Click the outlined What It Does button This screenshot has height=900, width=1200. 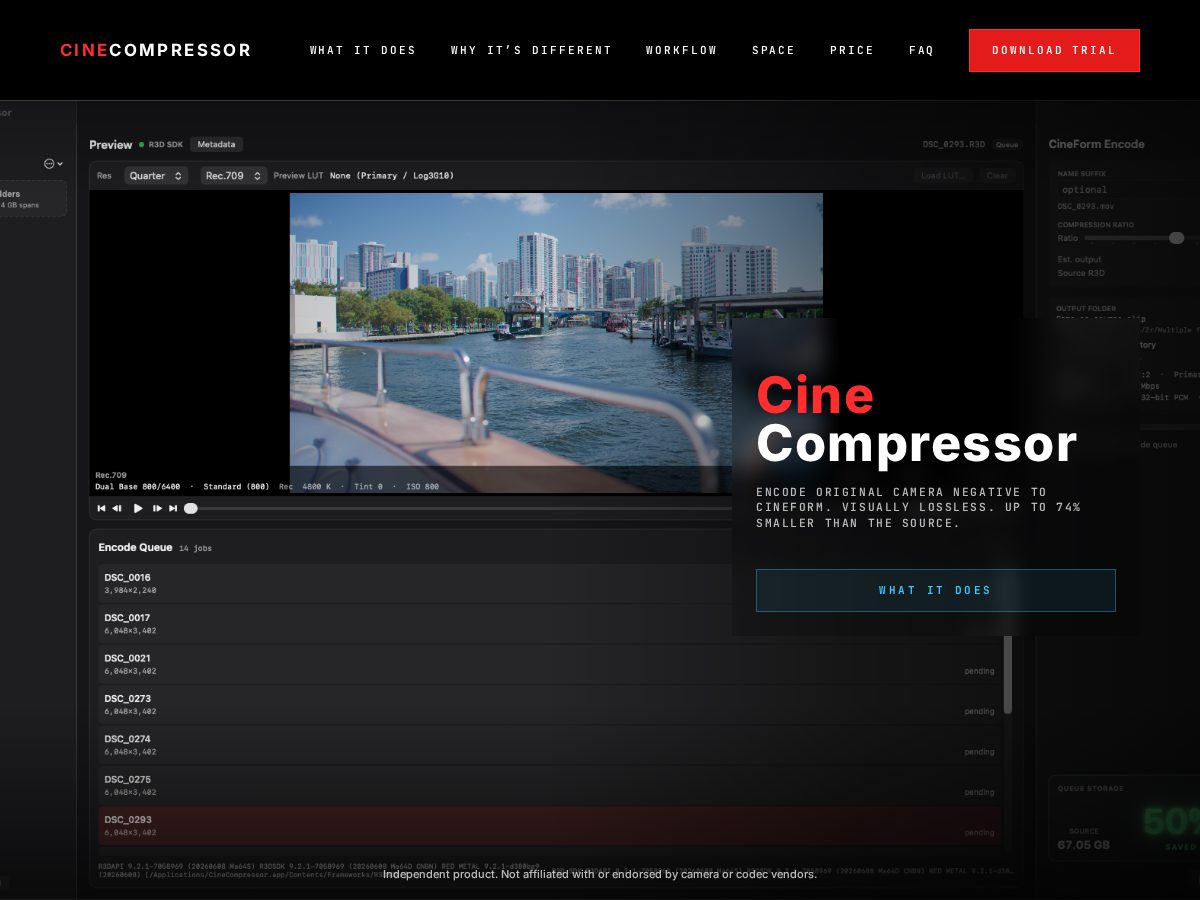pos(936,590)
